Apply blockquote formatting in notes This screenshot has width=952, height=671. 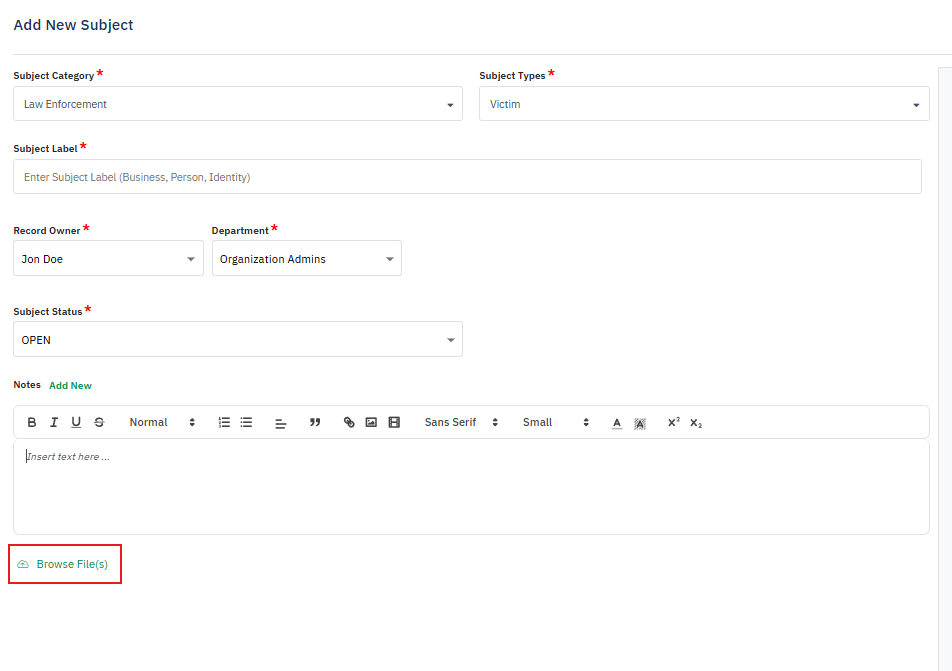[x=315, y=423]
